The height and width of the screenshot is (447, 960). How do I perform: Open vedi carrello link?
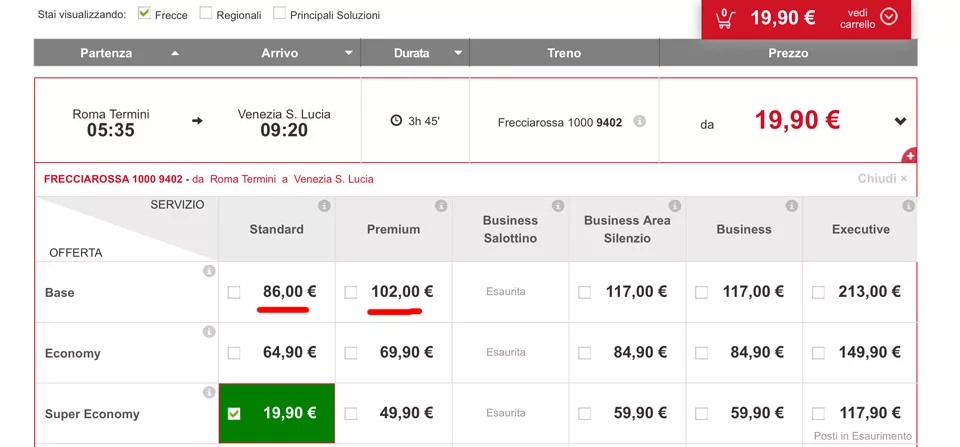(858, 18)
